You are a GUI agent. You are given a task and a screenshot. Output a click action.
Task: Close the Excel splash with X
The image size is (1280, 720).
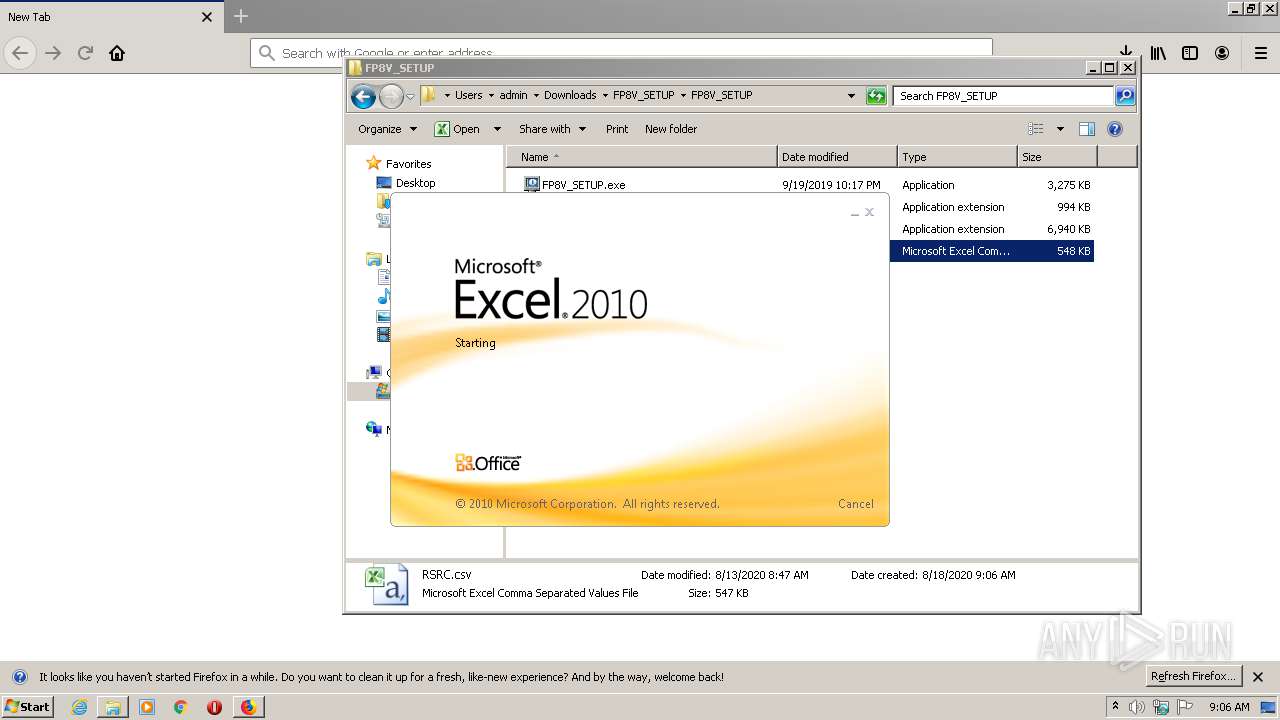pyautogui.click(x=869, y=212)
